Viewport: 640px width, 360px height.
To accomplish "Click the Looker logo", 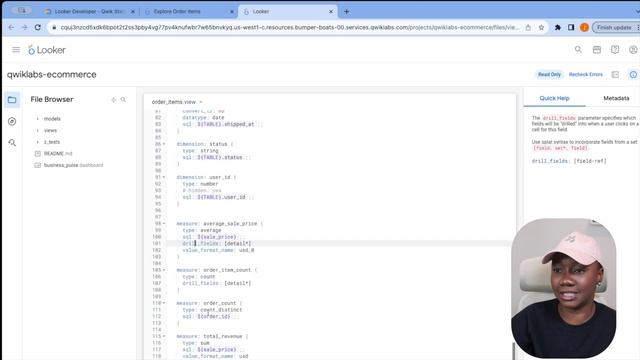I will click(47, 50).
